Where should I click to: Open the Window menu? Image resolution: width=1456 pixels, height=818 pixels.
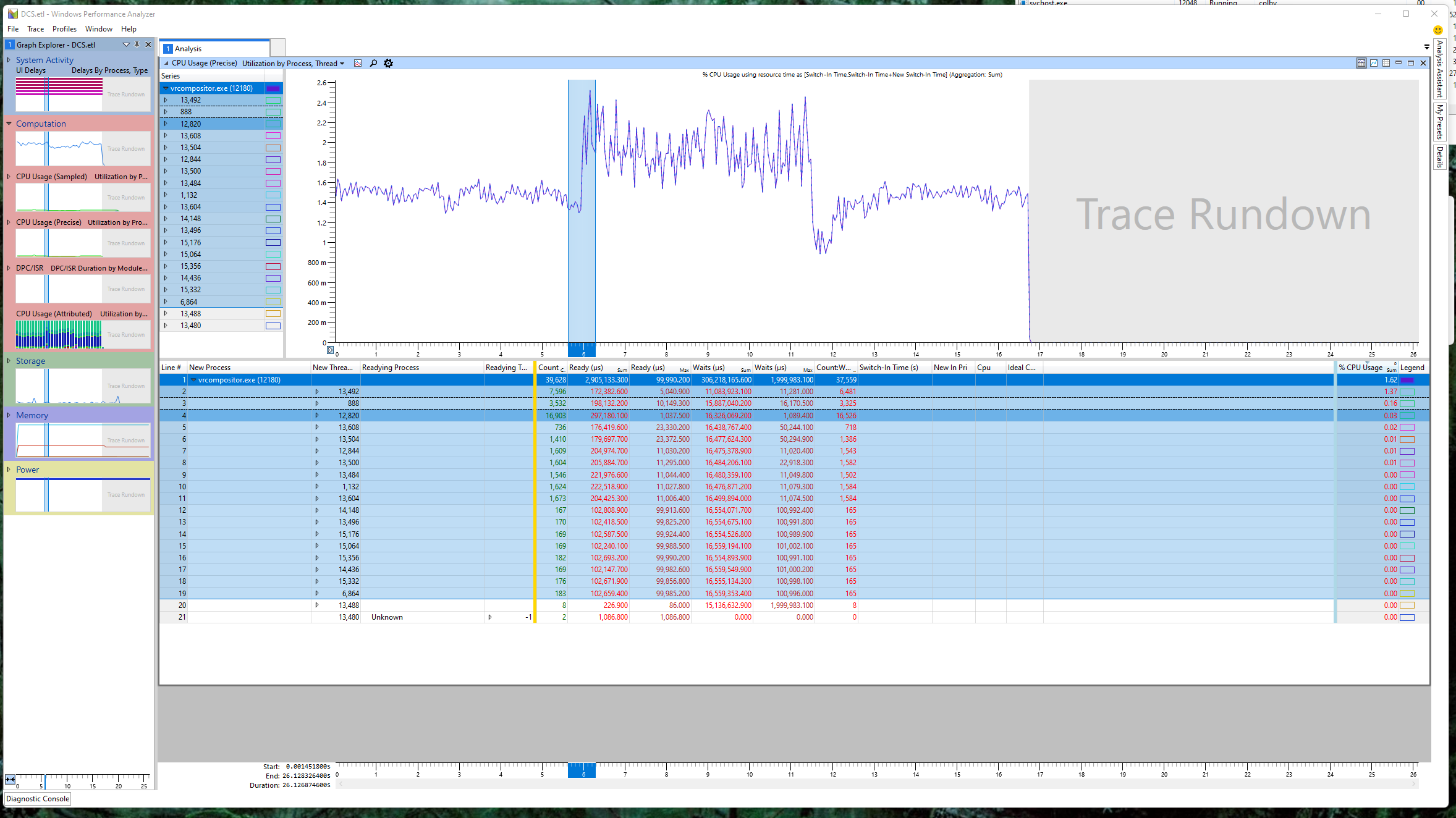tap(99, 29)
